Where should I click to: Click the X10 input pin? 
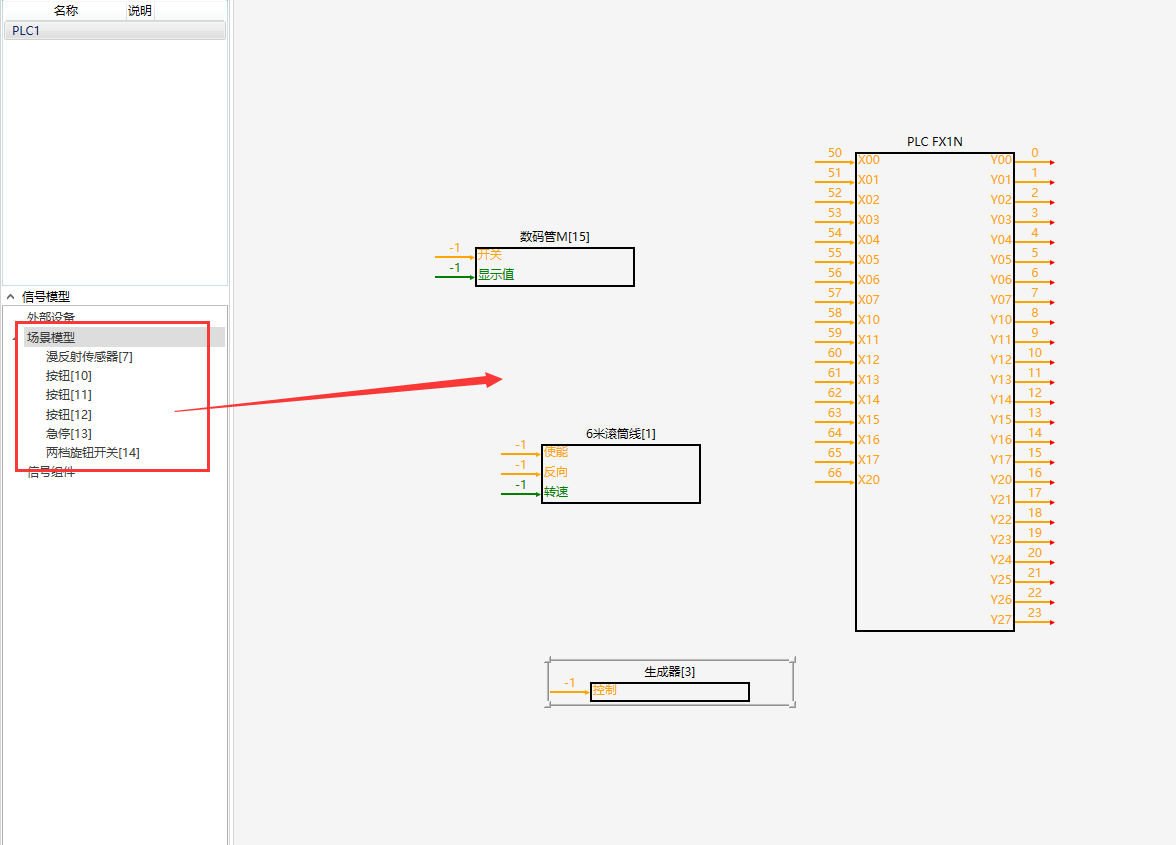869,320
